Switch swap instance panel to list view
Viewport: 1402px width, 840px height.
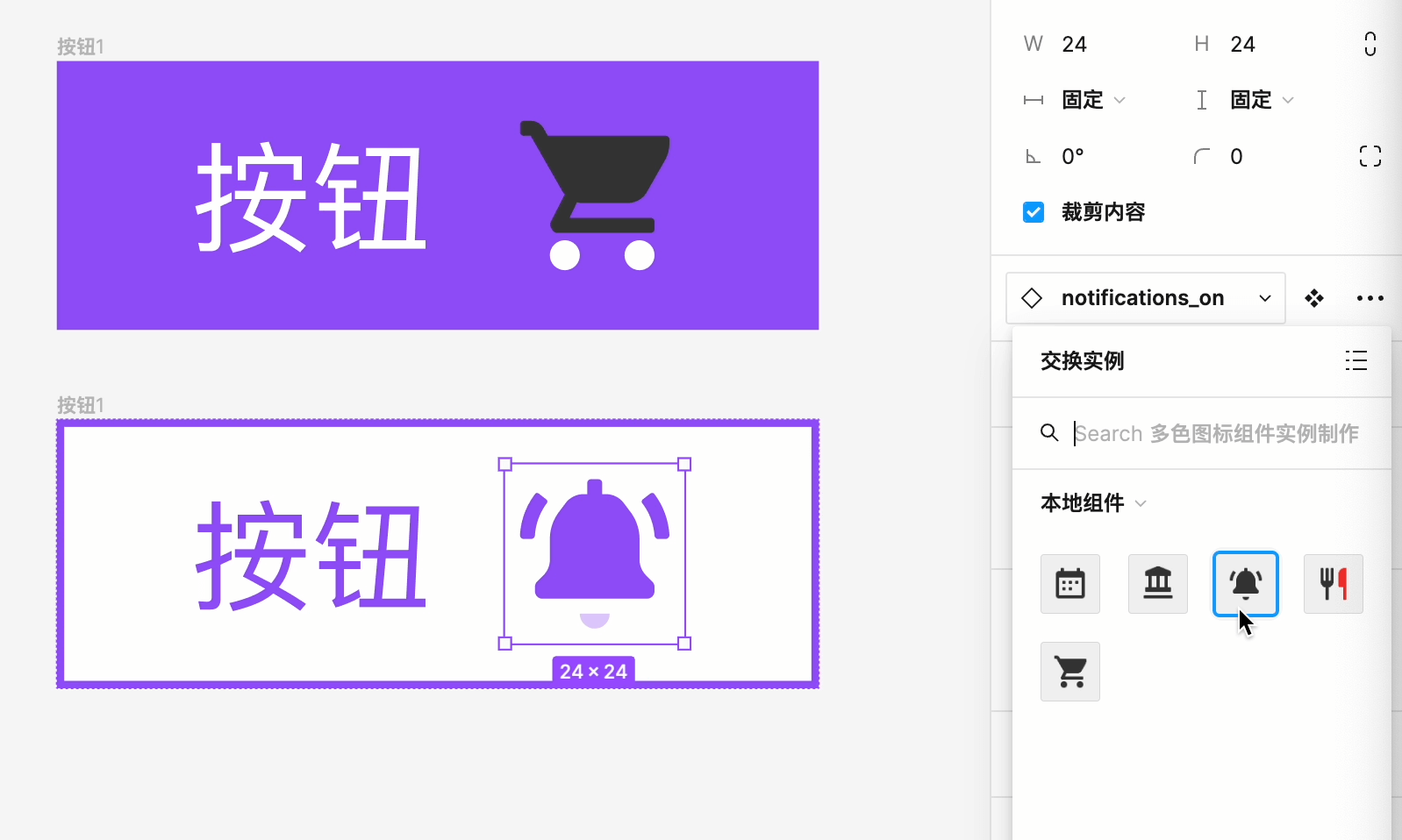(1356, 360)
